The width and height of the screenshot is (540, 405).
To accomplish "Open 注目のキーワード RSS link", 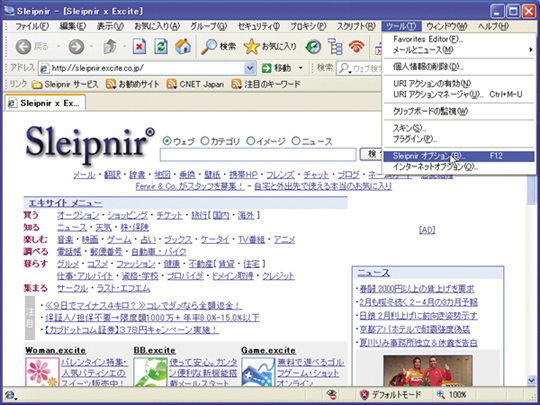I will 266,84.
